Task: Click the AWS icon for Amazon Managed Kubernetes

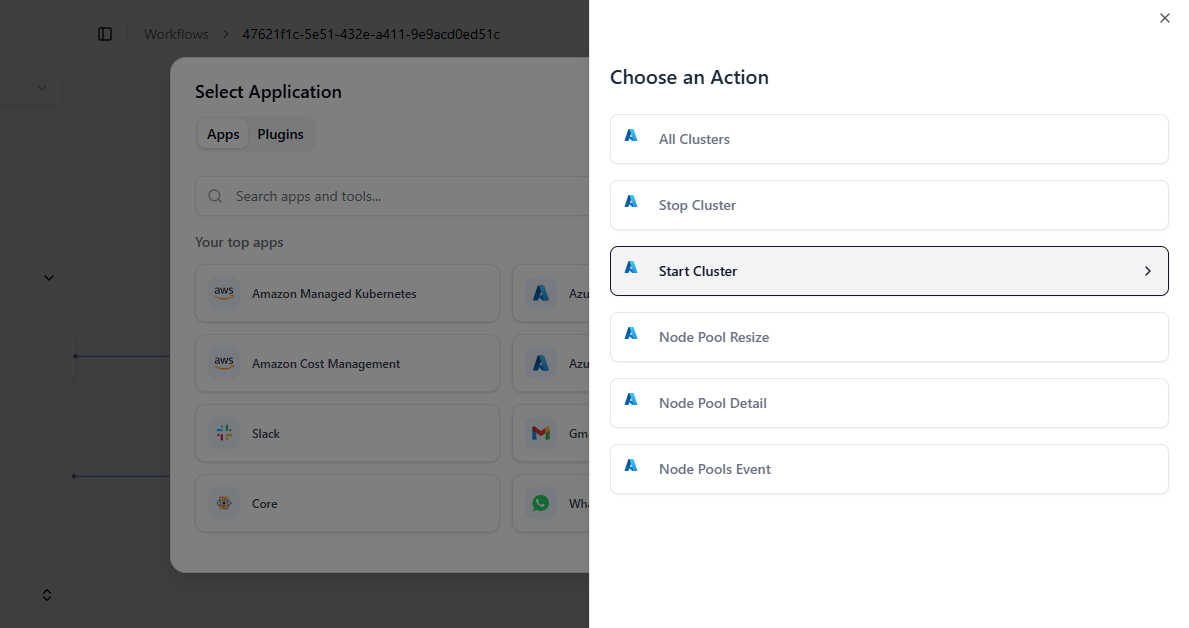Action: 224,293
